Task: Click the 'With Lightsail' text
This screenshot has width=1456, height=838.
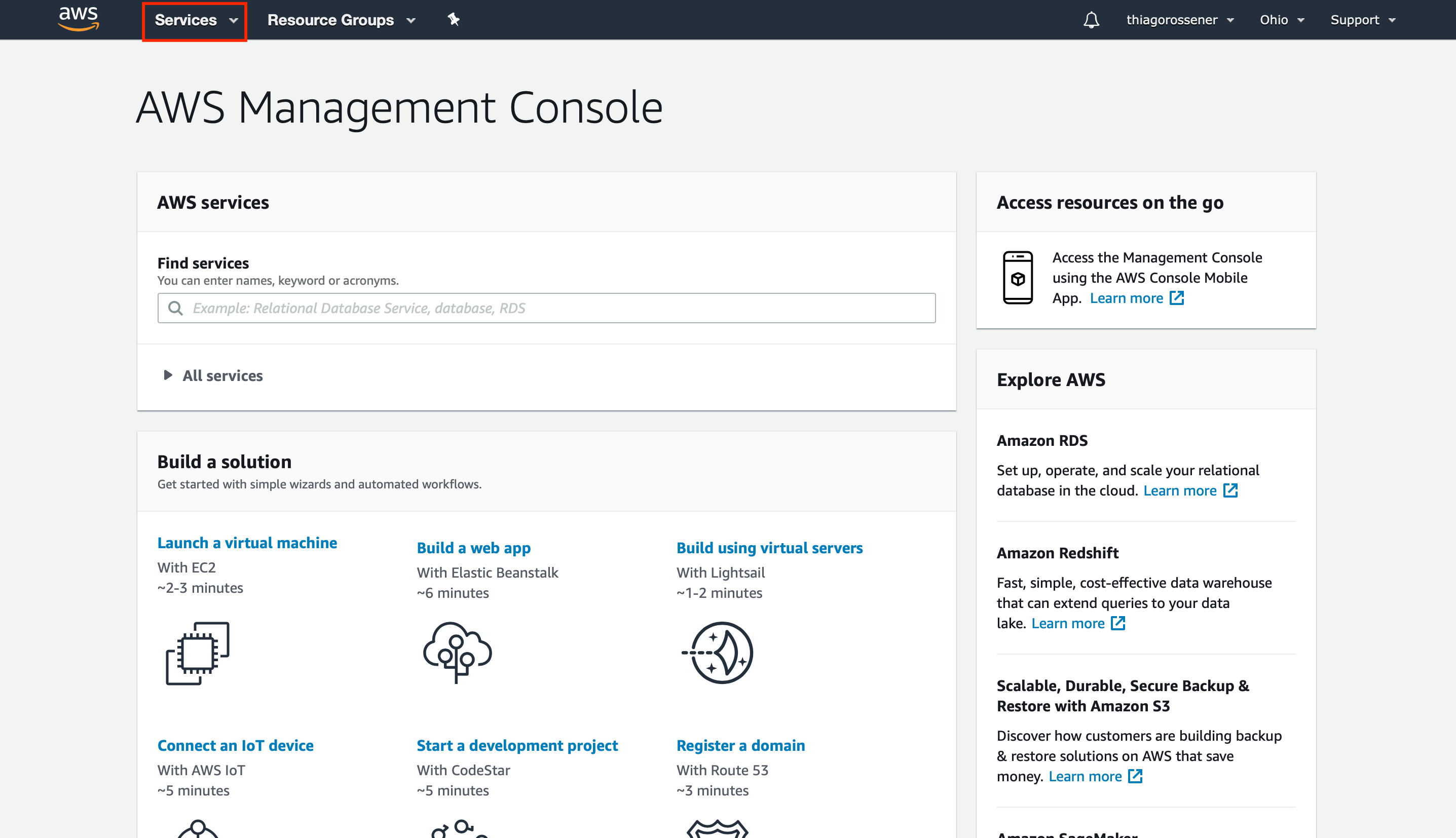Action: [721, 573]
